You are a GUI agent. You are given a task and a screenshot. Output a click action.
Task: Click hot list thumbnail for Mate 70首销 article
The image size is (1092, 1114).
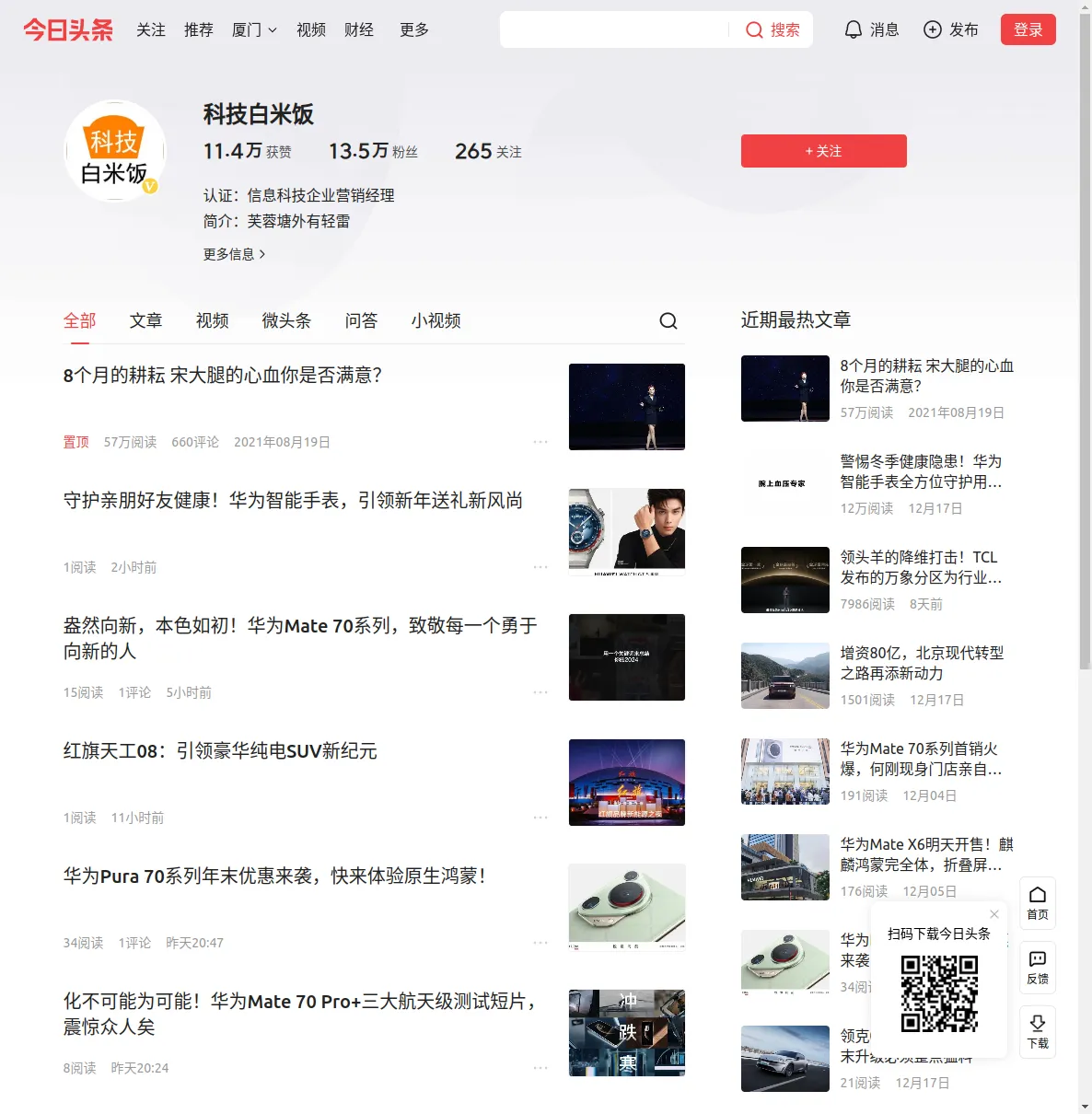(785, 772)
